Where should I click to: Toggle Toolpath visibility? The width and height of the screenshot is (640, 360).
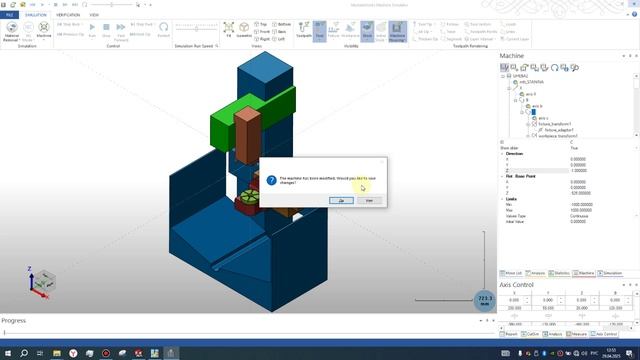(x=304, y=30)
